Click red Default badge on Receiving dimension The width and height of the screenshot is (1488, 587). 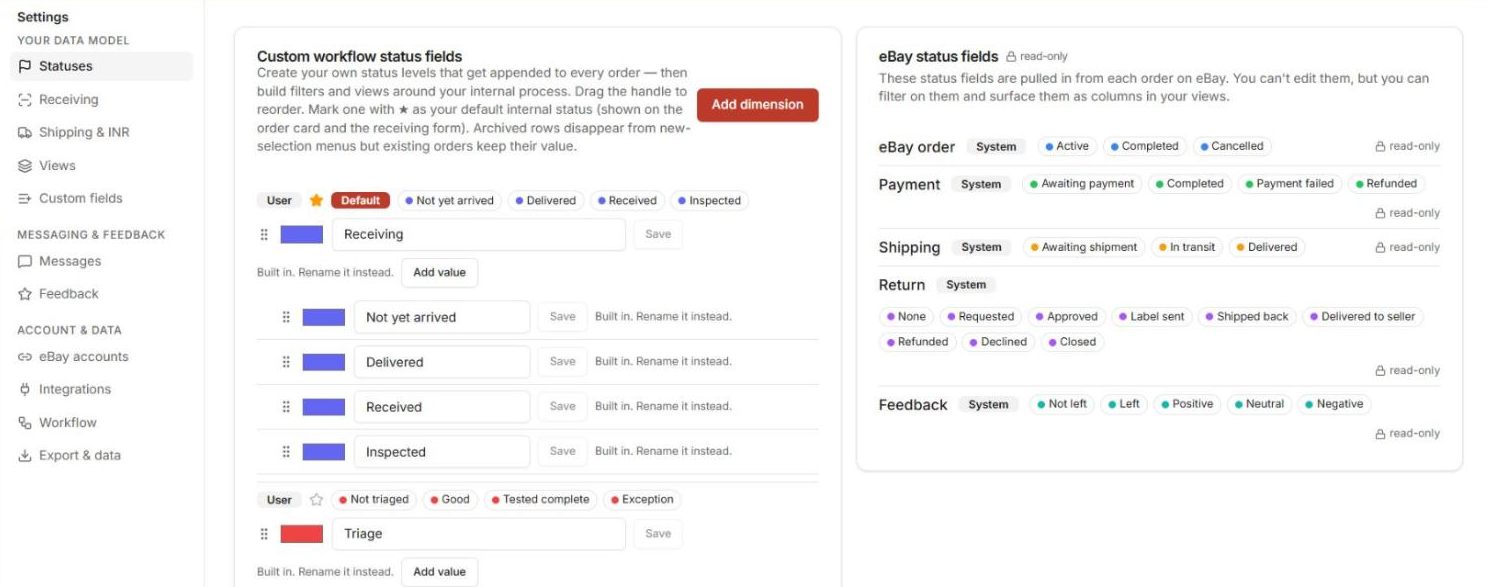[360, 200]
